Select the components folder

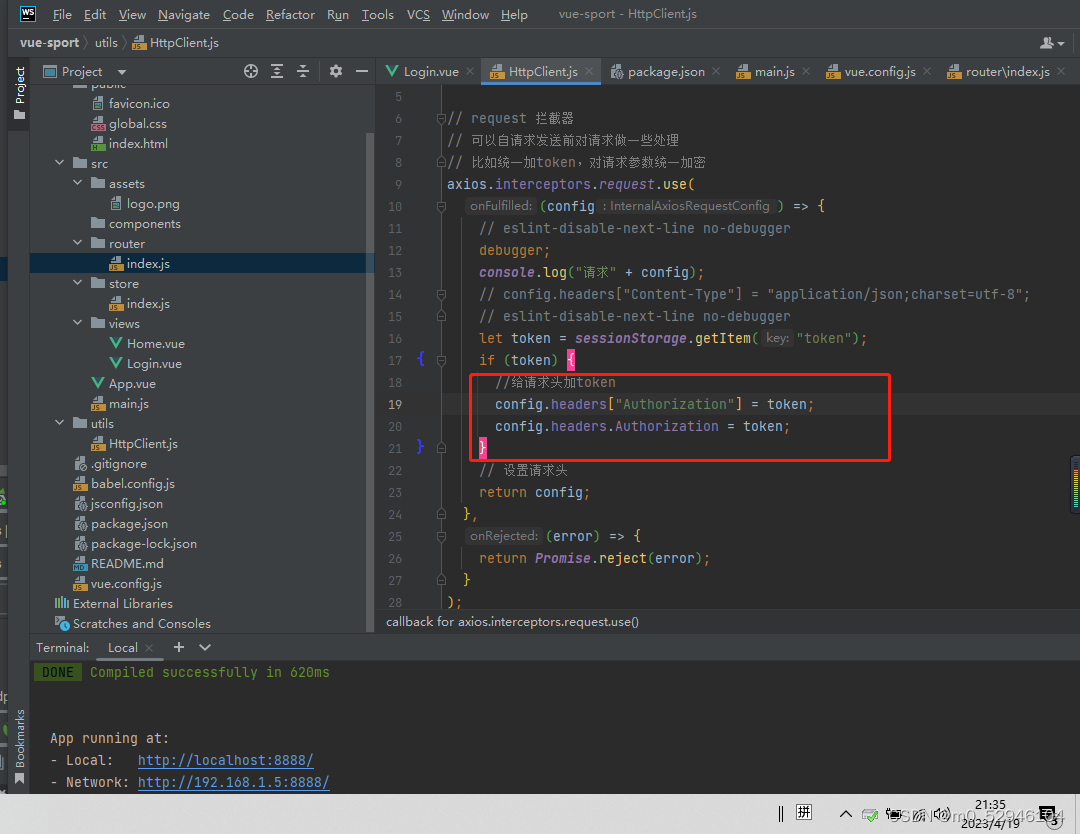[136, 223]
